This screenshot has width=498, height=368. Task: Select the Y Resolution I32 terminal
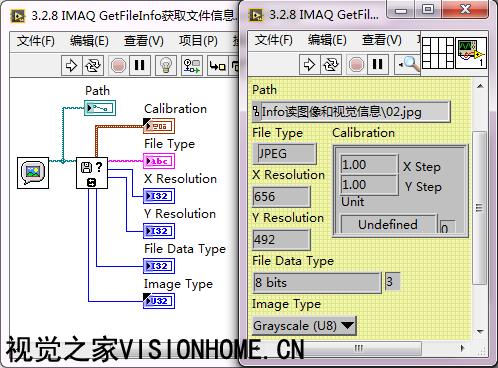(159, 231)
